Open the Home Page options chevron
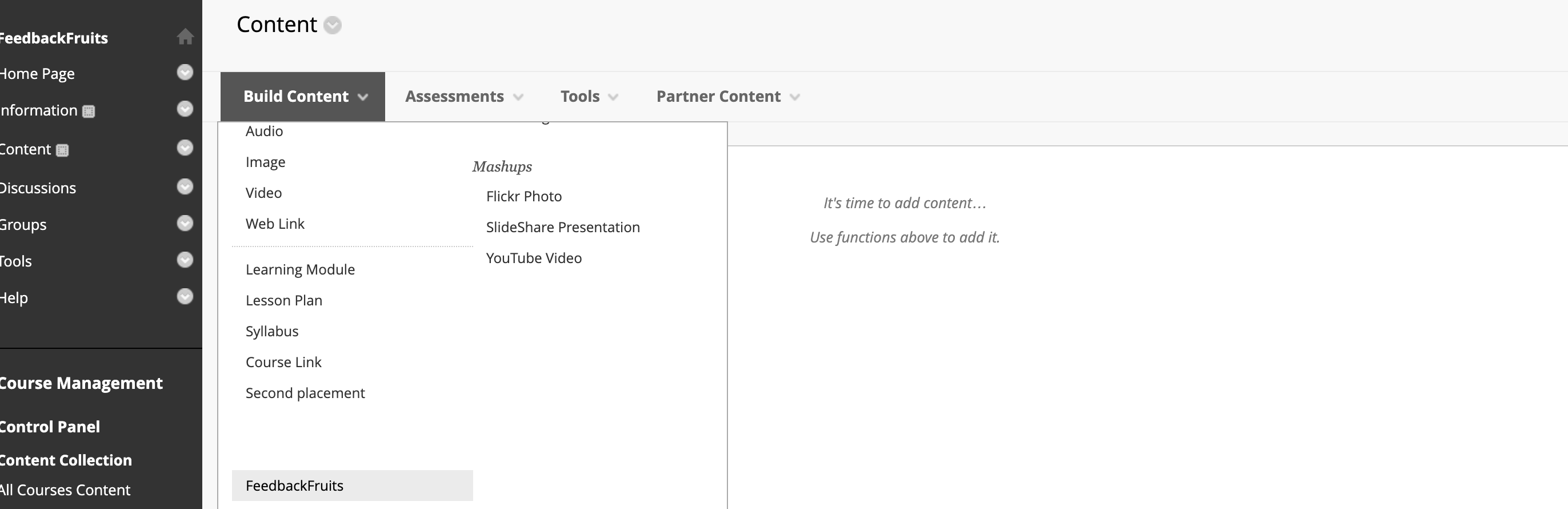The height and width of the screenshot is (509, 1568). tap(185, 73)
